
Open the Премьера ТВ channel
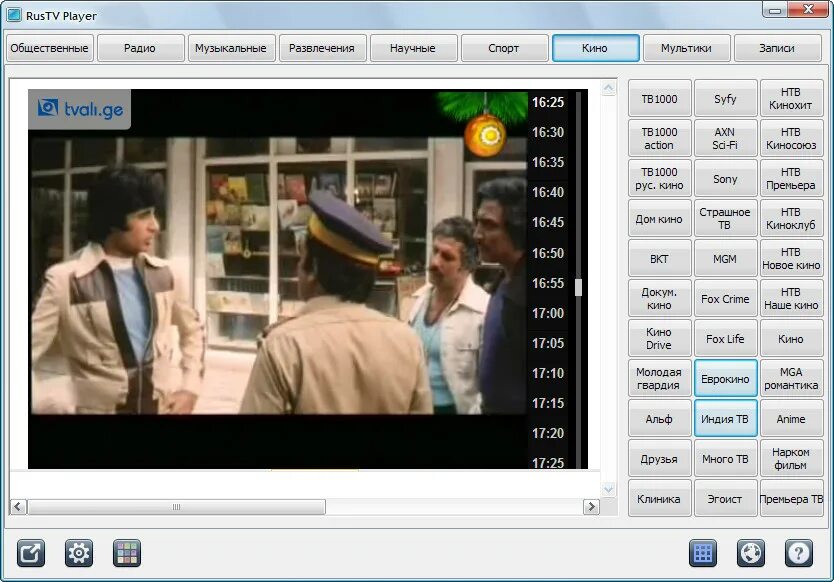click(791, 498)
